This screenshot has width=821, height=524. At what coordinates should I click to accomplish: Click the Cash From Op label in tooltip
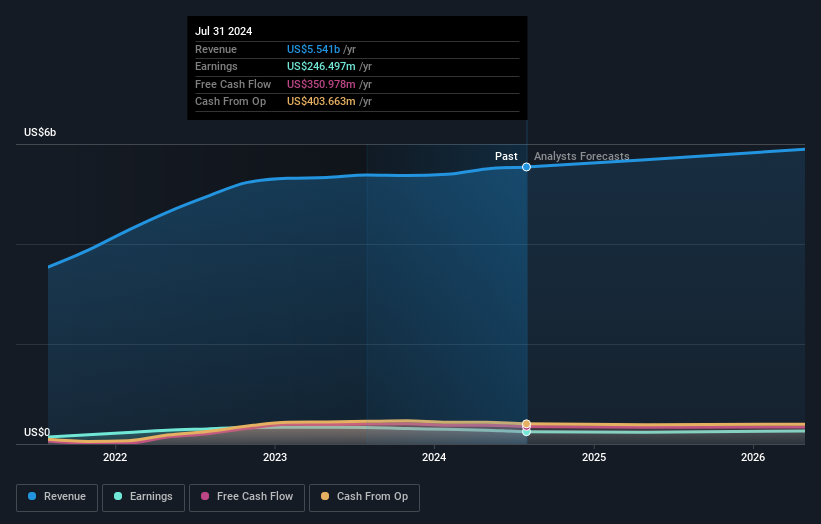click(230, 102)
